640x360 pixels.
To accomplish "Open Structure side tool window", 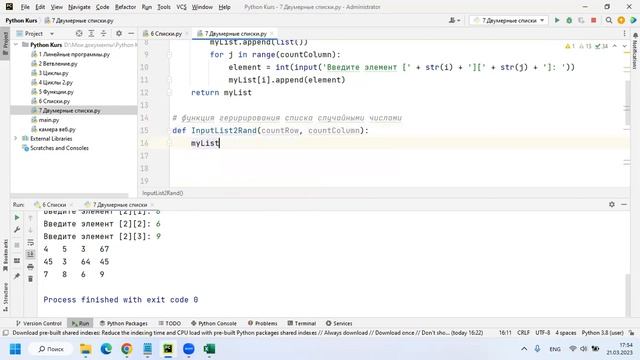I will 5,297.
